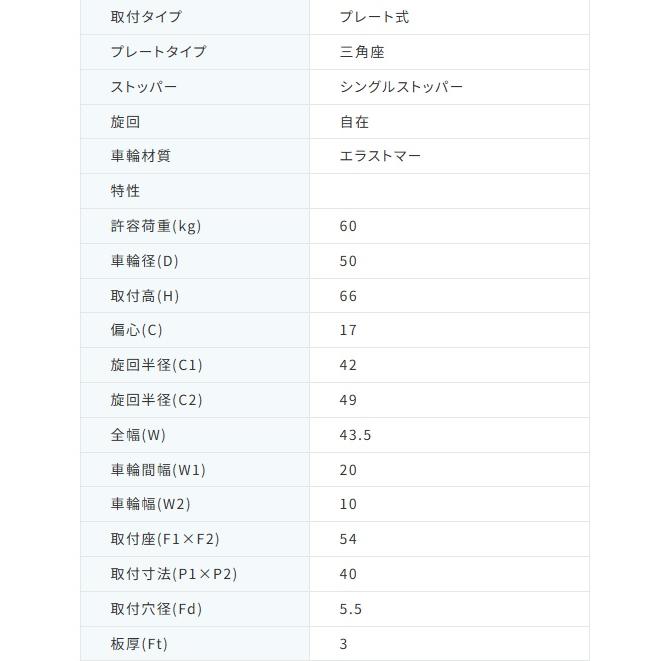
Task: Click the 板厚(Ft) row label
Action: [x=139, y=644]
